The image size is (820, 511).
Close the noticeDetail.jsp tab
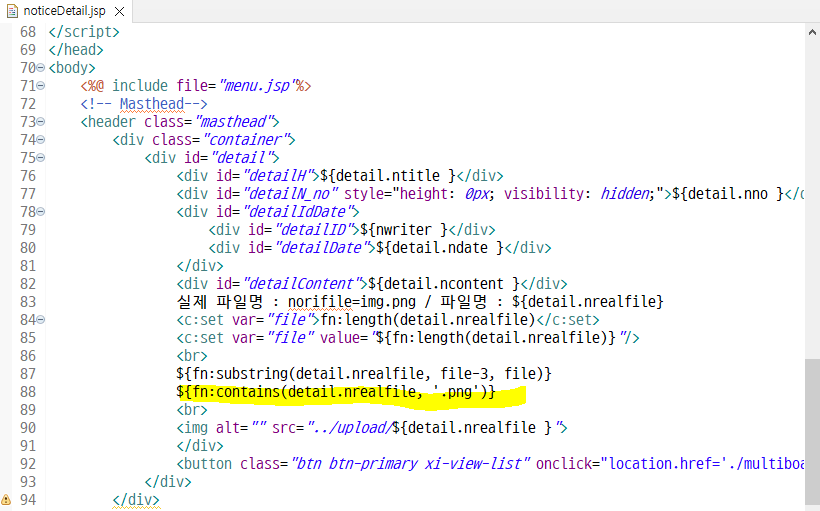tap(119, 12)
